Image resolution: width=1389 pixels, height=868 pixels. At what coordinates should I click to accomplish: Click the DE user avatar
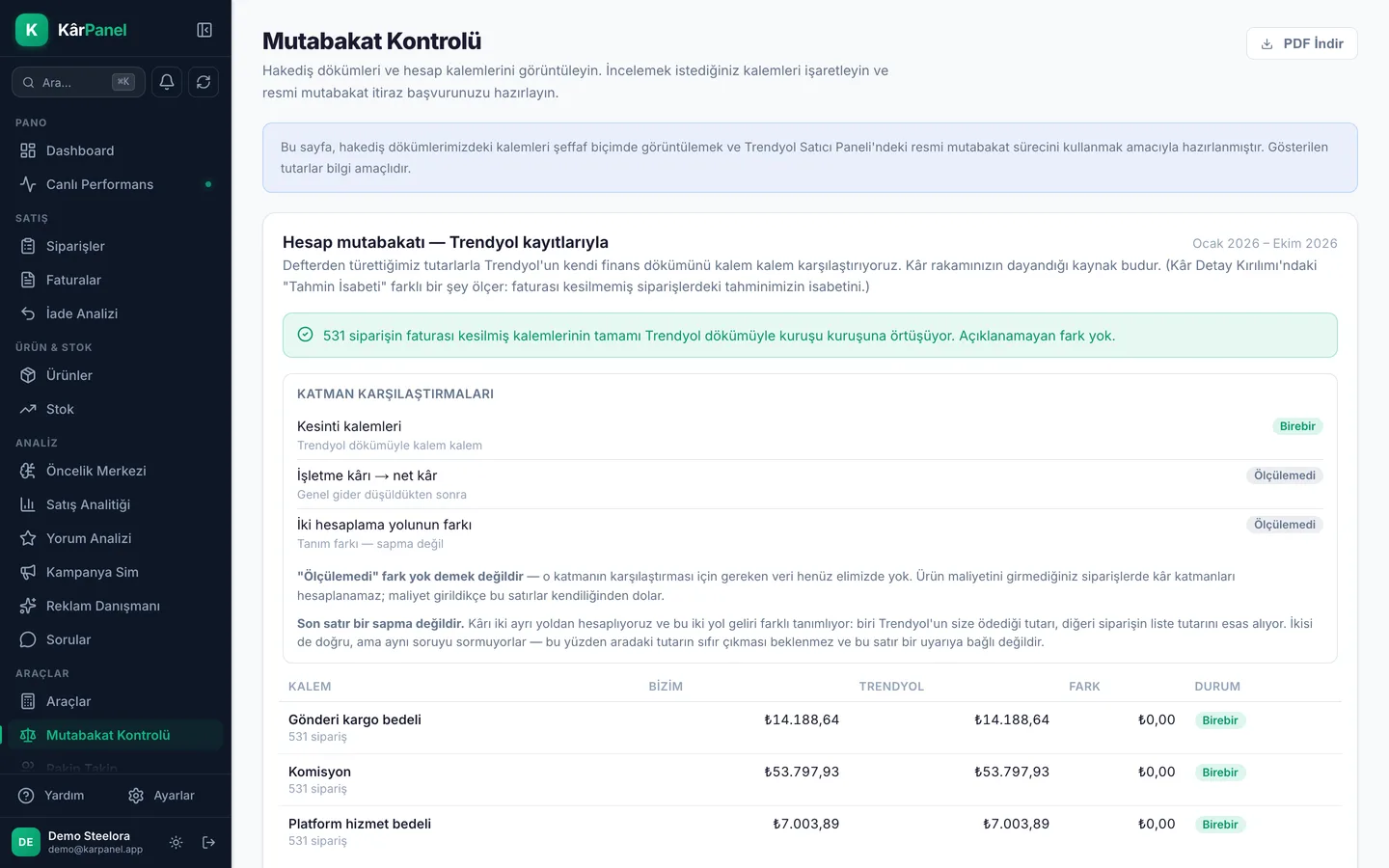coord(26,842)
